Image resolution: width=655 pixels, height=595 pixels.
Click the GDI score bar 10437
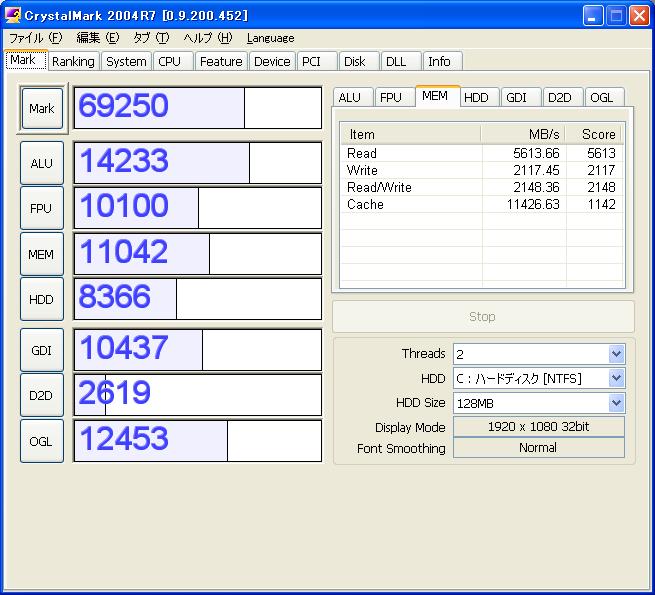coord(198,350)
